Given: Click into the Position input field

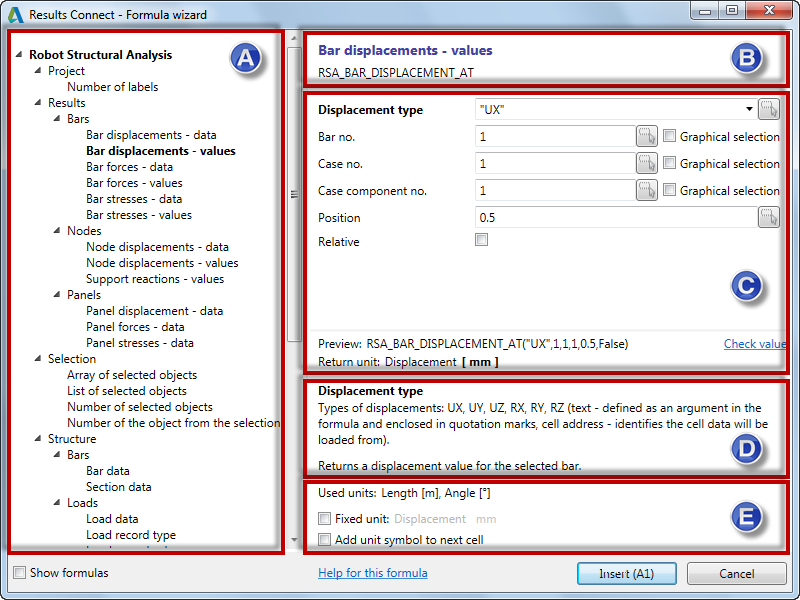Looking at the screenshot, I should click(616, 217).
